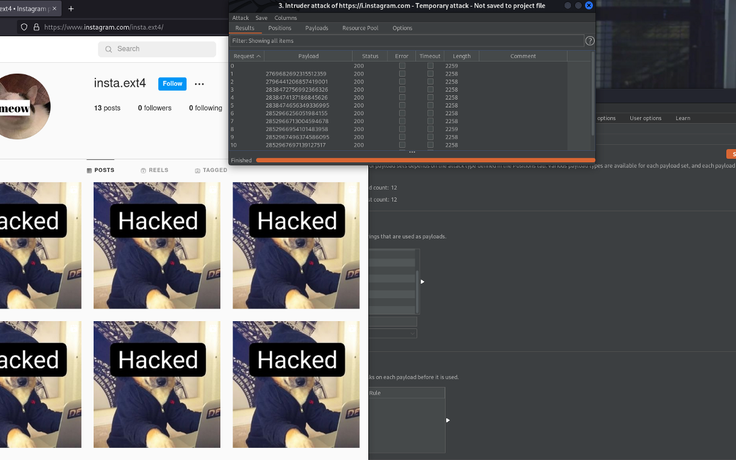The height and width of the screenshot is (460, 736).
Task: Open the 0 following link
Action: tap(206, 108)
